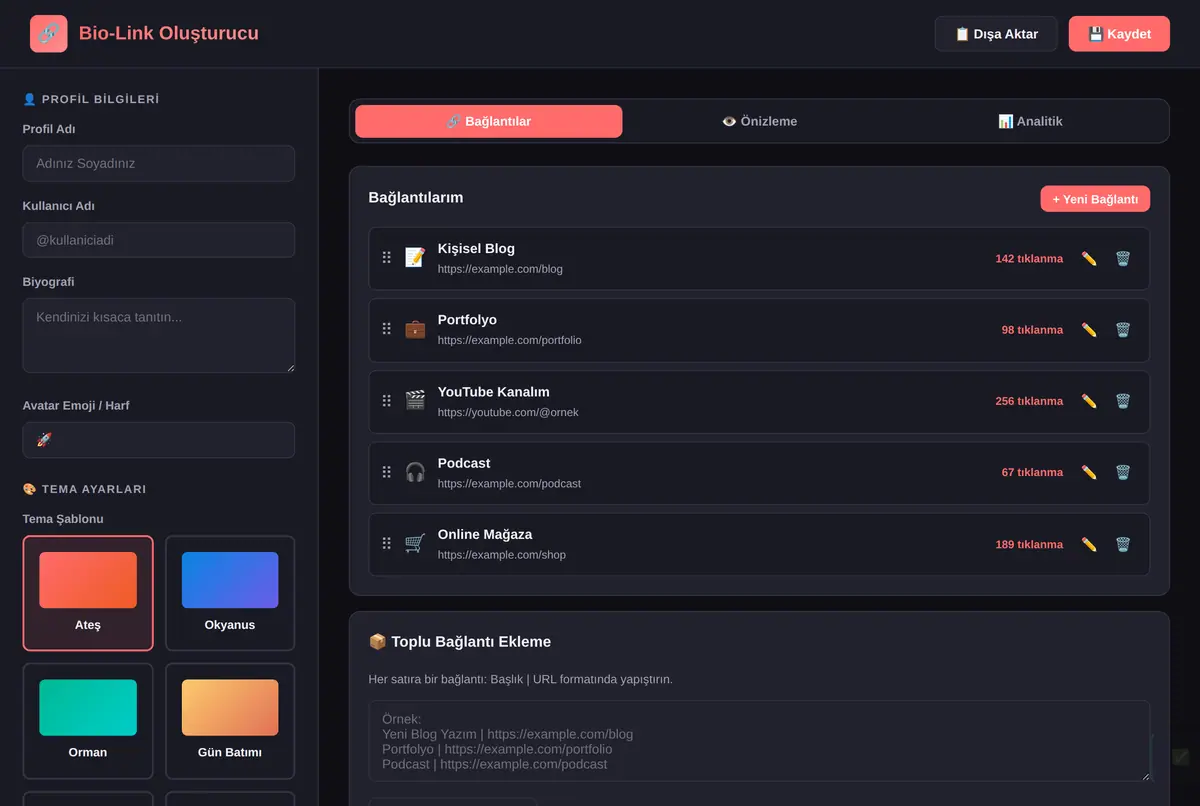Click the Bio-Link chain logo icon
The image size is (1200, 806).
click(49, 34)
